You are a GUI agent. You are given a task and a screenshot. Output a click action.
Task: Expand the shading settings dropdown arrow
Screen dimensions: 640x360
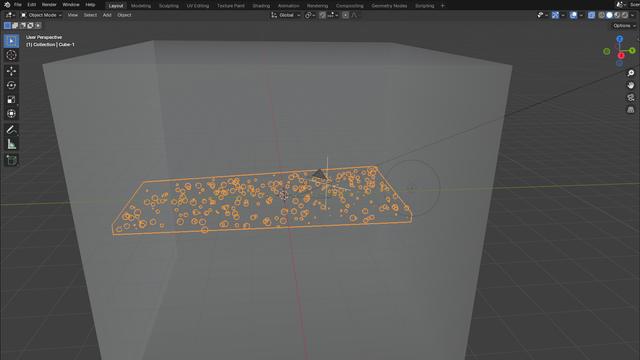click(x=633, y=15)
